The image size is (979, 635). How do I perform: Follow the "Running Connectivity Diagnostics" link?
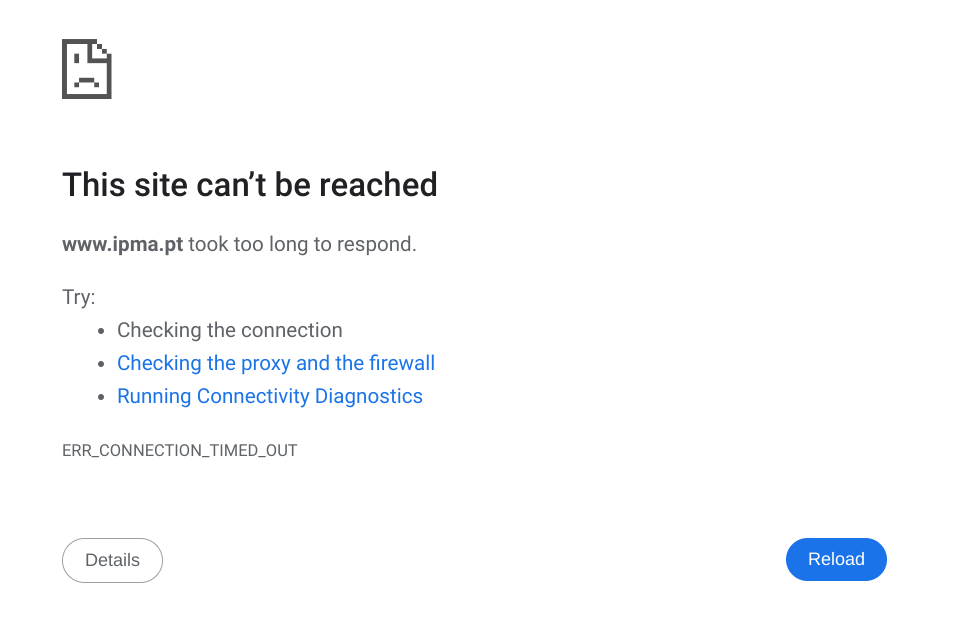click(269, 396)
